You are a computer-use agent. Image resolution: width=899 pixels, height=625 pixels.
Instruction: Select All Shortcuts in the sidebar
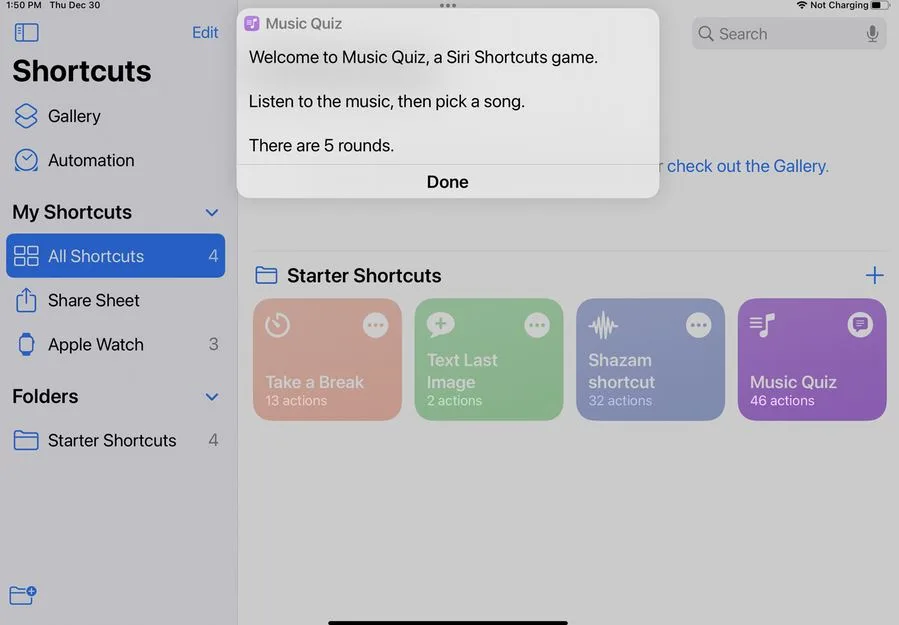(115, 256)
